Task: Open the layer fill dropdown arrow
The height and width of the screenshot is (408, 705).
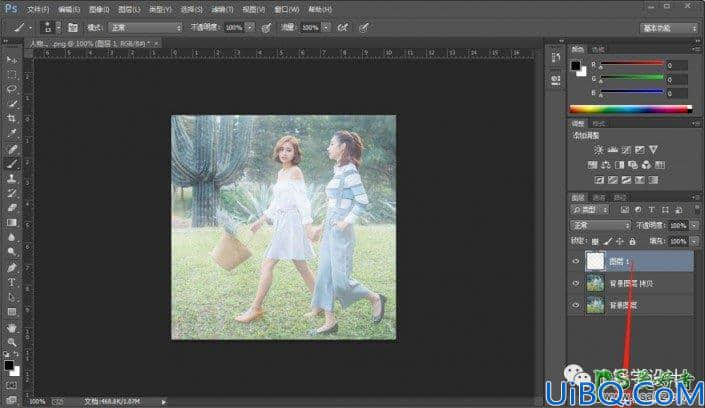Action: coord(695,242)
